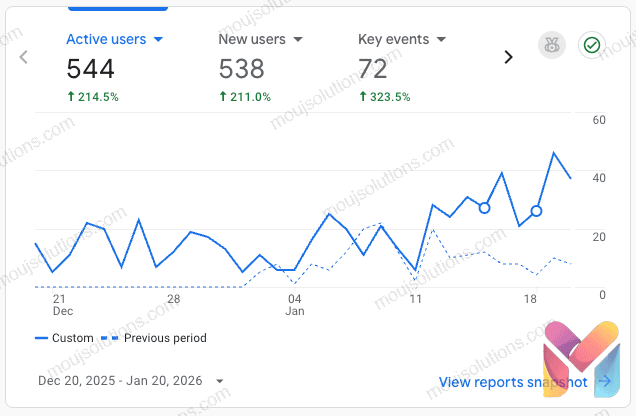Open the date range dropdown Dec 20 - Jan 20
Viewport: 636px width, 416px height.
[x=131, y=381]
